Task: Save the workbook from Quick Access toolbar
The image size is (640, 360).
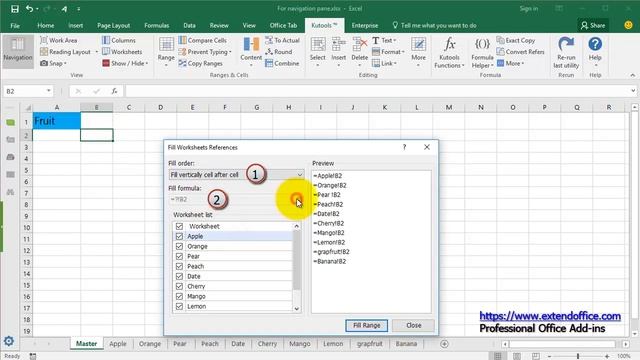Action: [15, 9]
